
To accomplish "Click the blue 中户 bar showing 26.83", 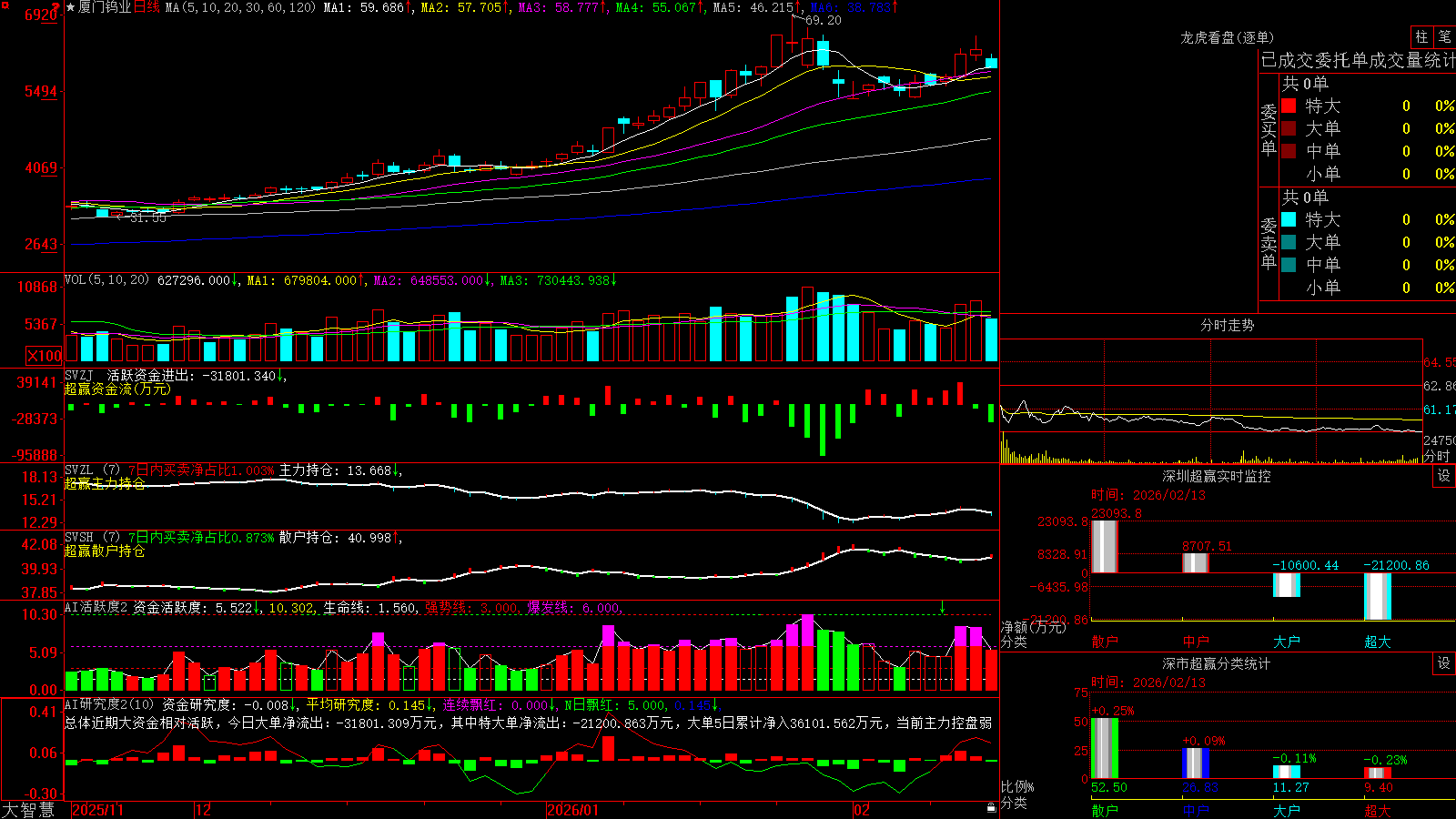I will point(1196,763).
